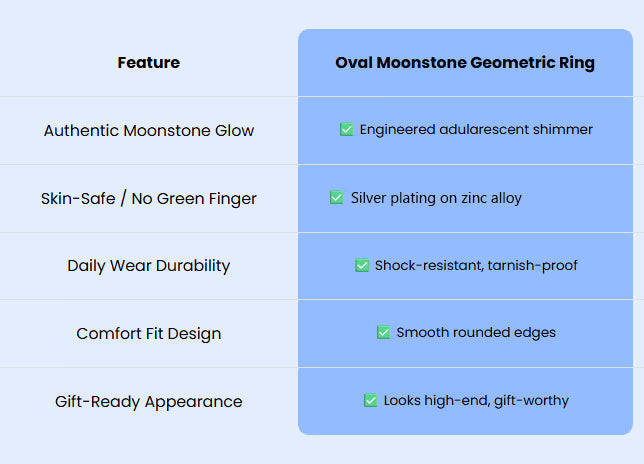Select the Feature column header

coord(149,62)
